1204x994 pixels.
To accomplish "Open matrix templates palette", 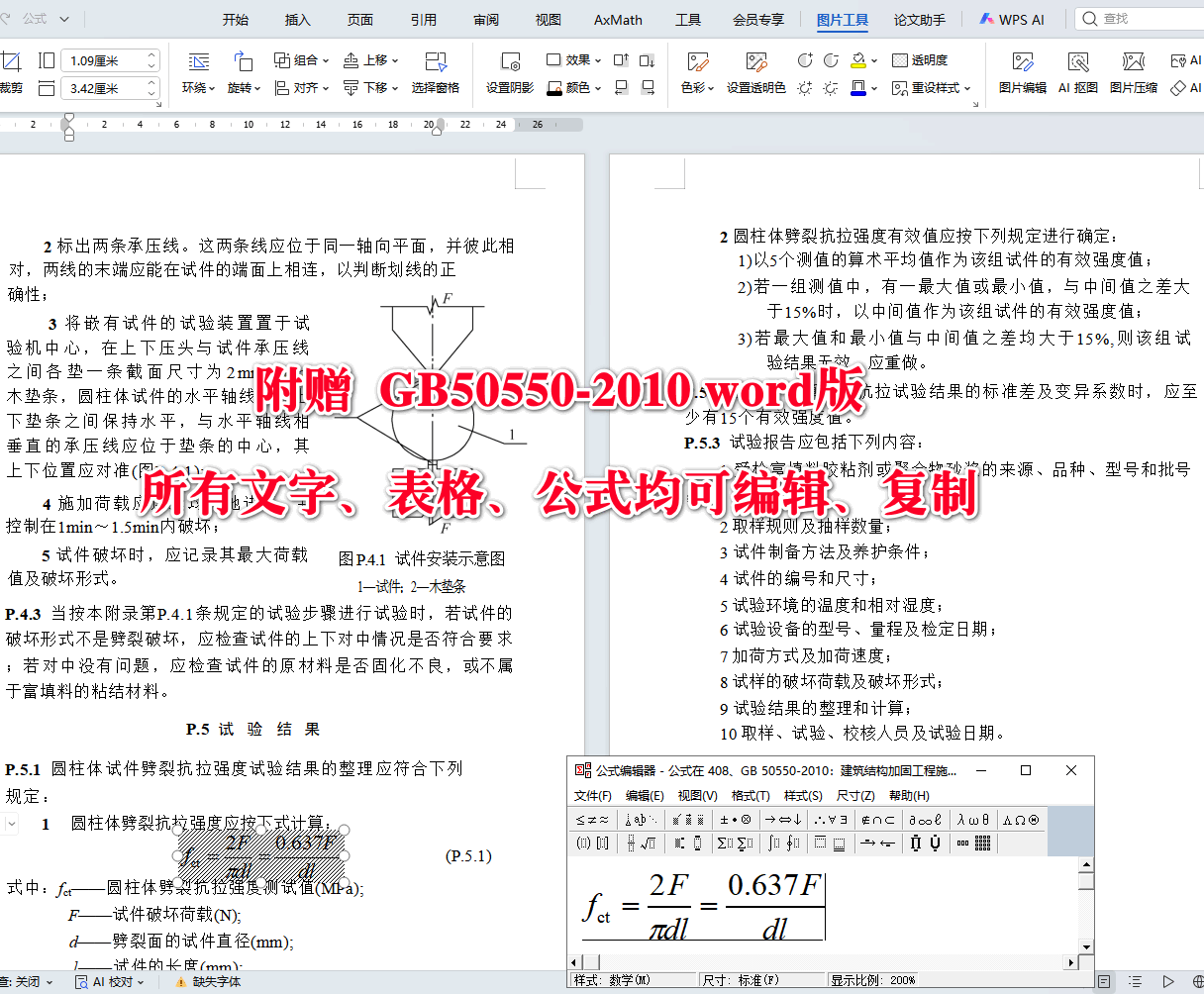I will pos(973,844).
